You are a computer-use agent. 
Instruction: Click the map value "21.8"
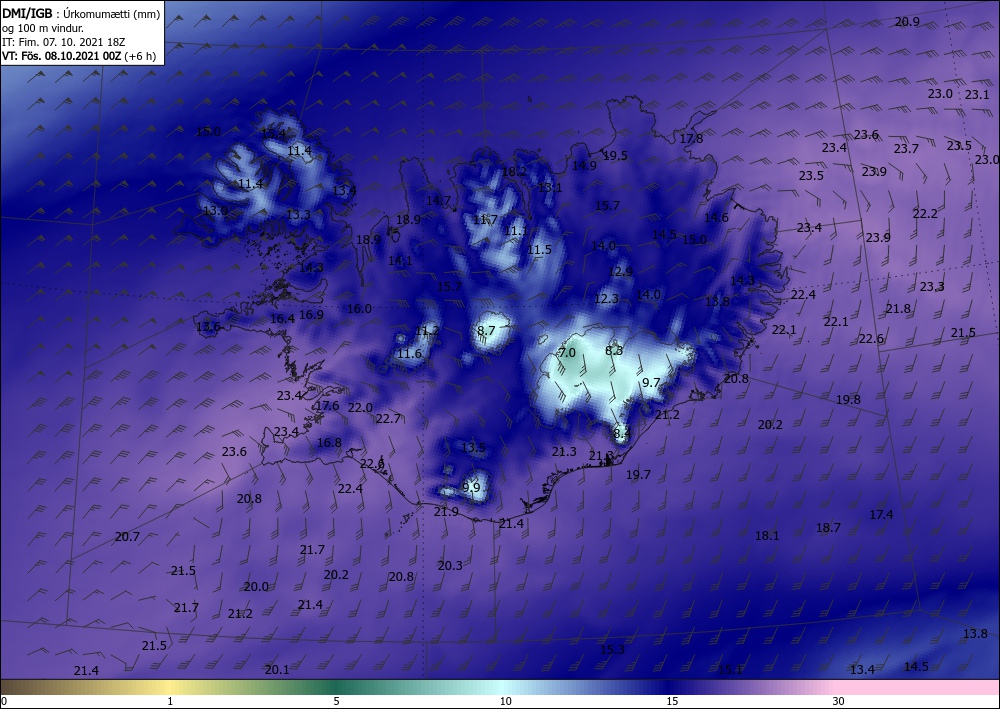[x=898, y=309]
